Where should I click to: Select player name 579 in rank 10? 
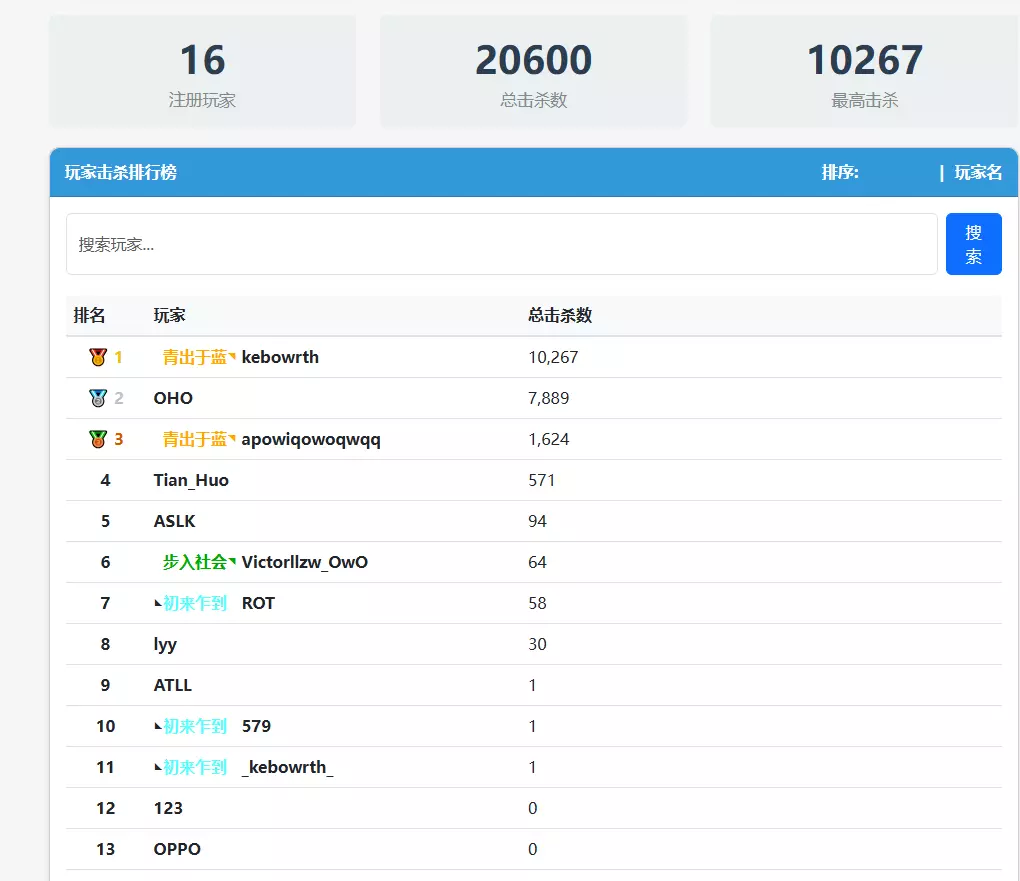(x=256, y=726)
